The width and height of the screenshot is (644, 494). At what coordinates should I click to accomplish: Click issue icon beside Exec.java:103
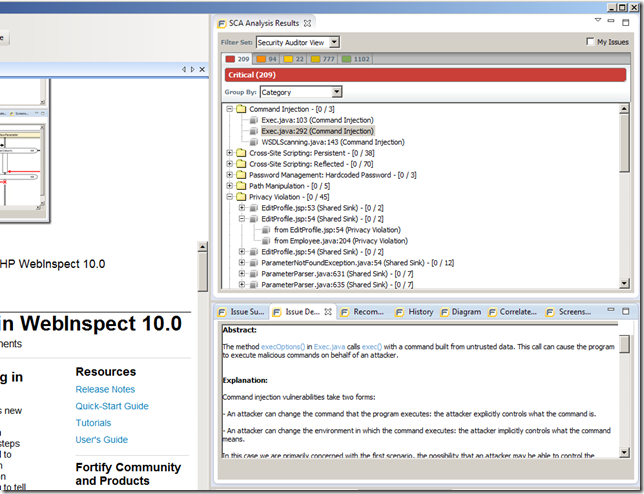254,120
